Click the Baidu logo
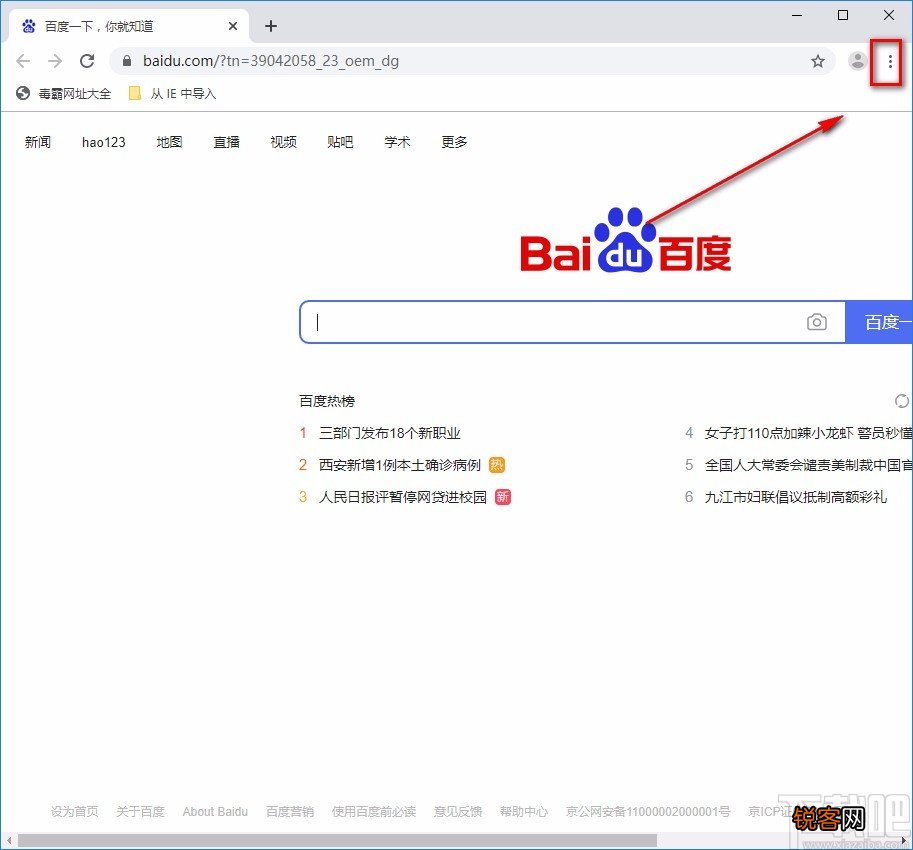Image resolution: width=913 pixels, height=850 pixels. tap(625, 240)
